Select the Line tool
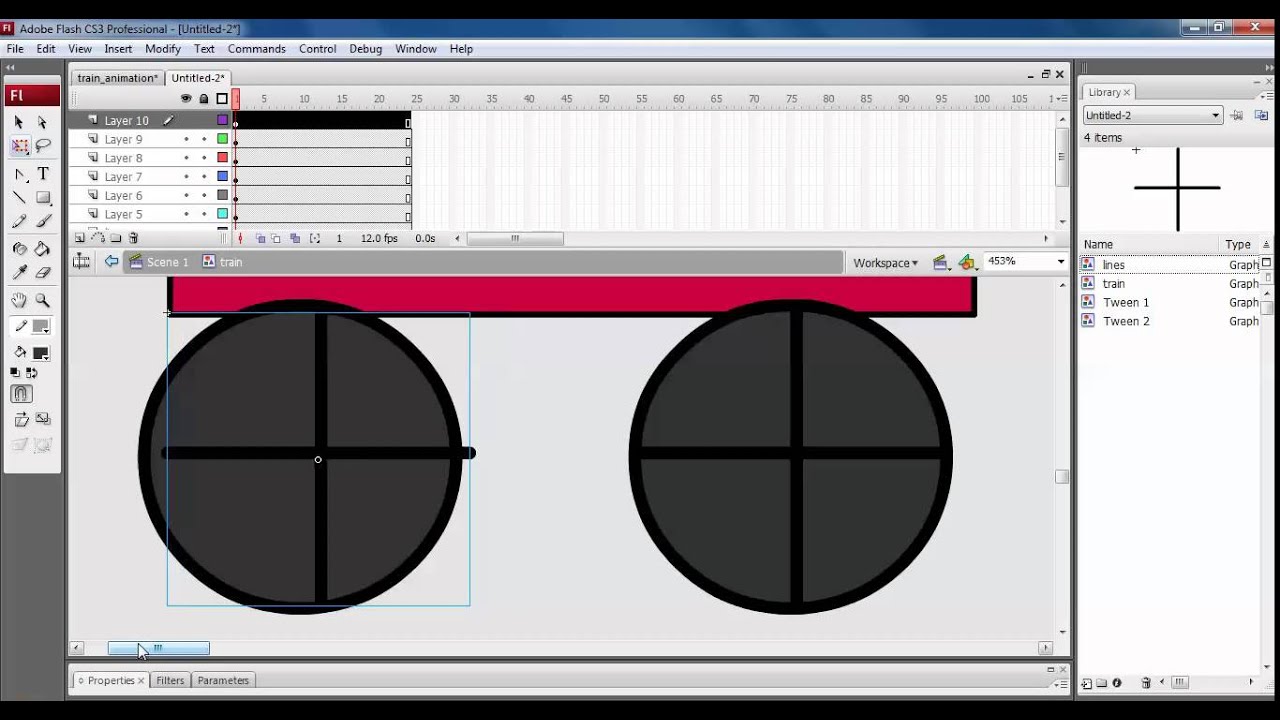 pyautogui.click(x=19, y=198)
